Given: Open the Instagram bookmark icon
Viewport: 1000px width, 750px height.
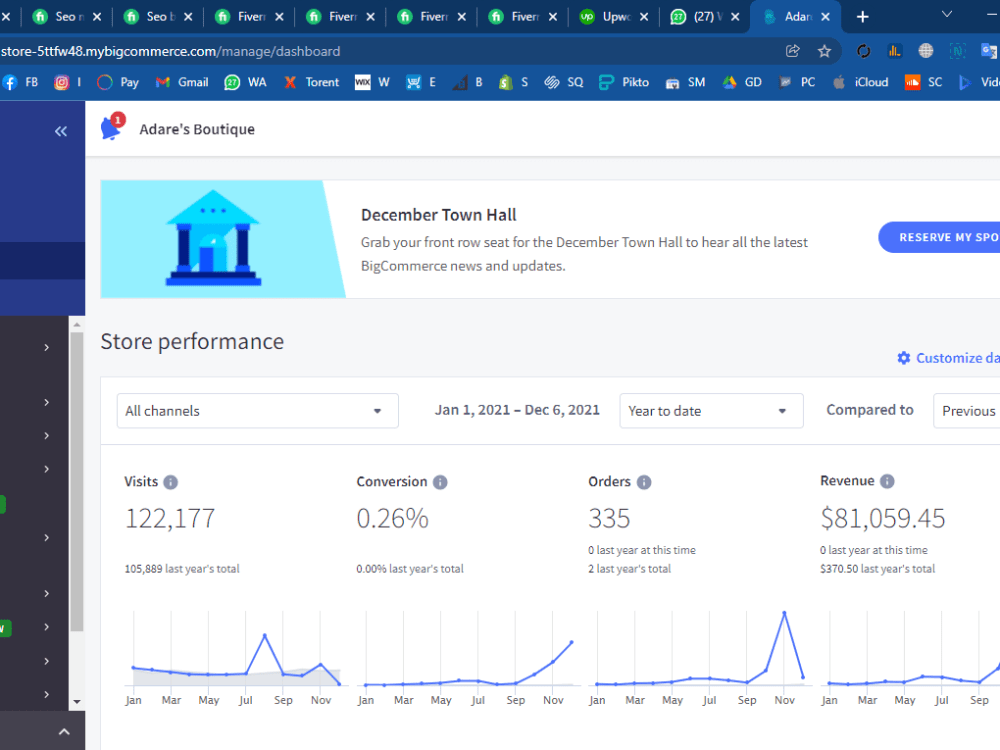Looking at the screenshot, I should (x=61, y=82).
